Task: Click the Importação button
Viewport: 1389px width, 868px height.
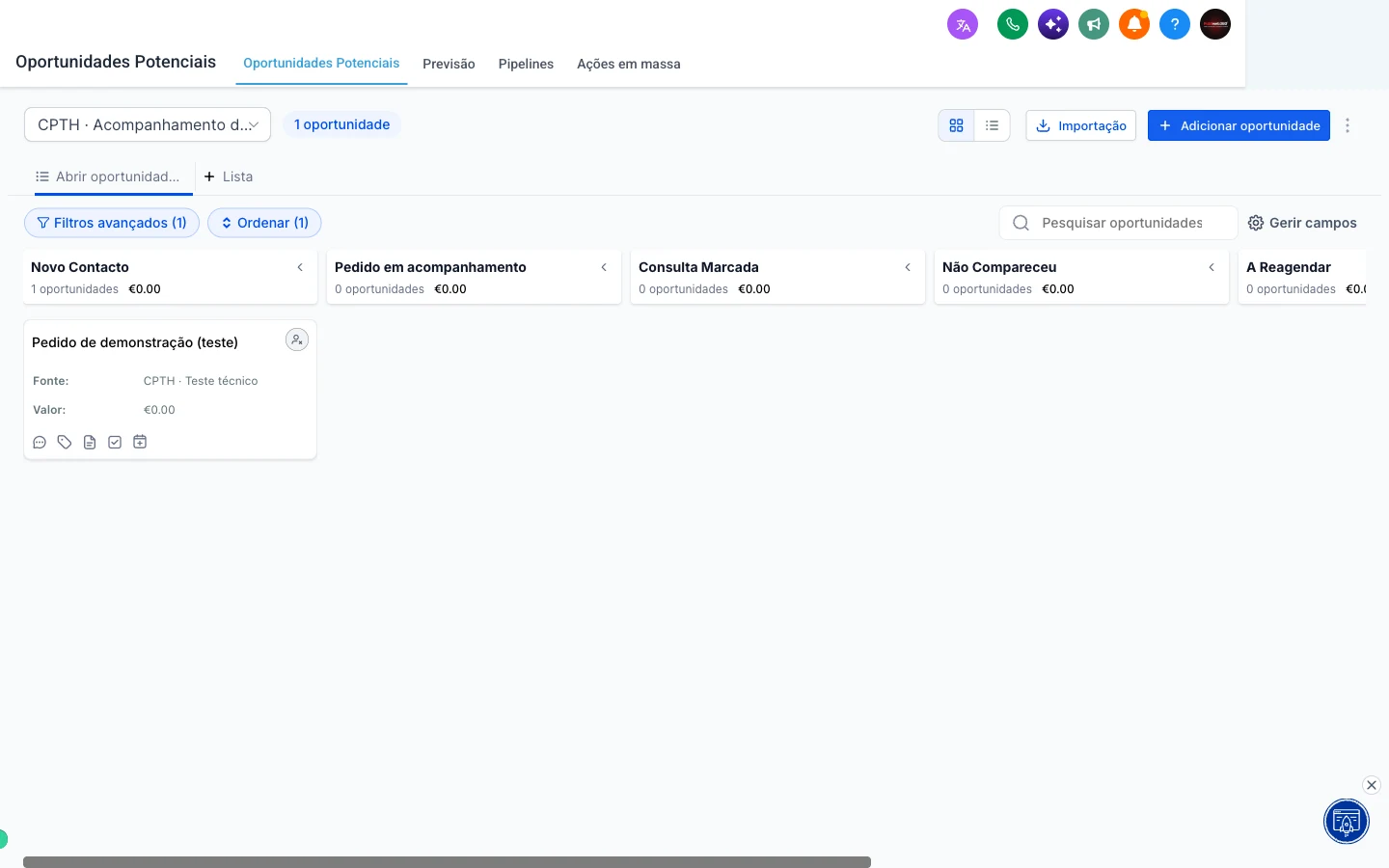Action: (x=1081, y=125)
